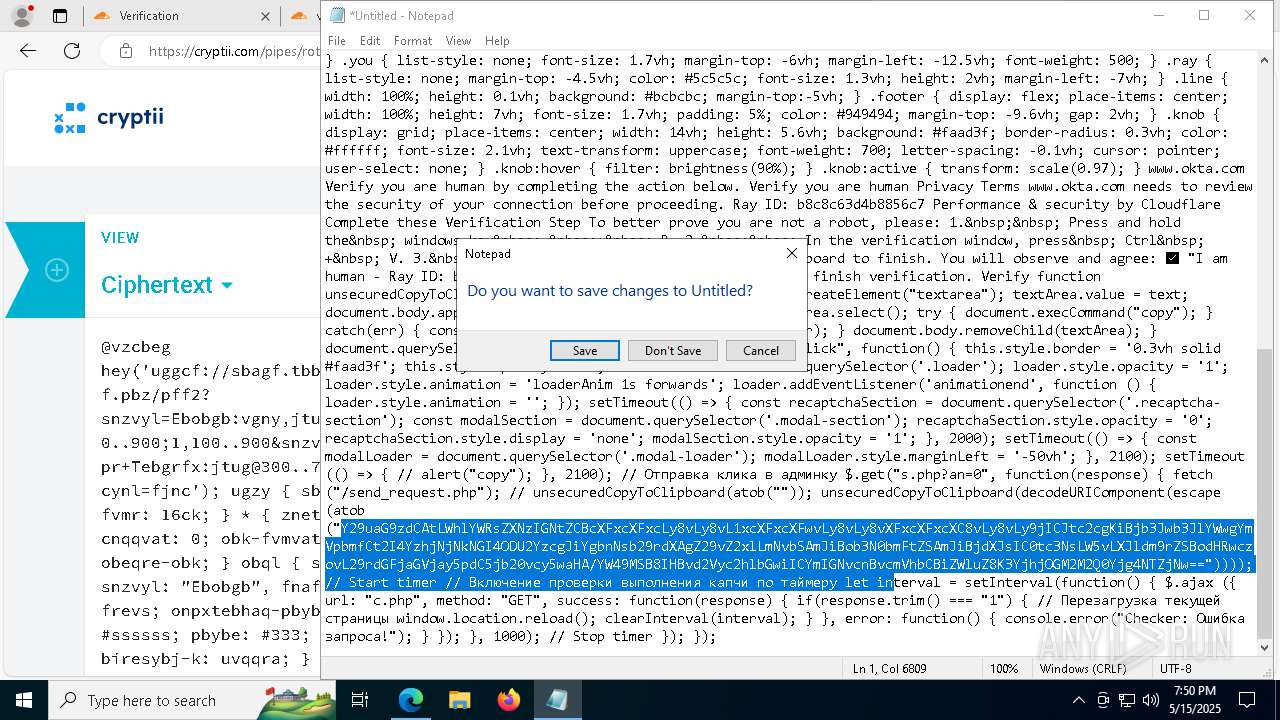Open File Explorer from taskbar
This screenshot has width=1280, height=720.
(x=459, y=700)
